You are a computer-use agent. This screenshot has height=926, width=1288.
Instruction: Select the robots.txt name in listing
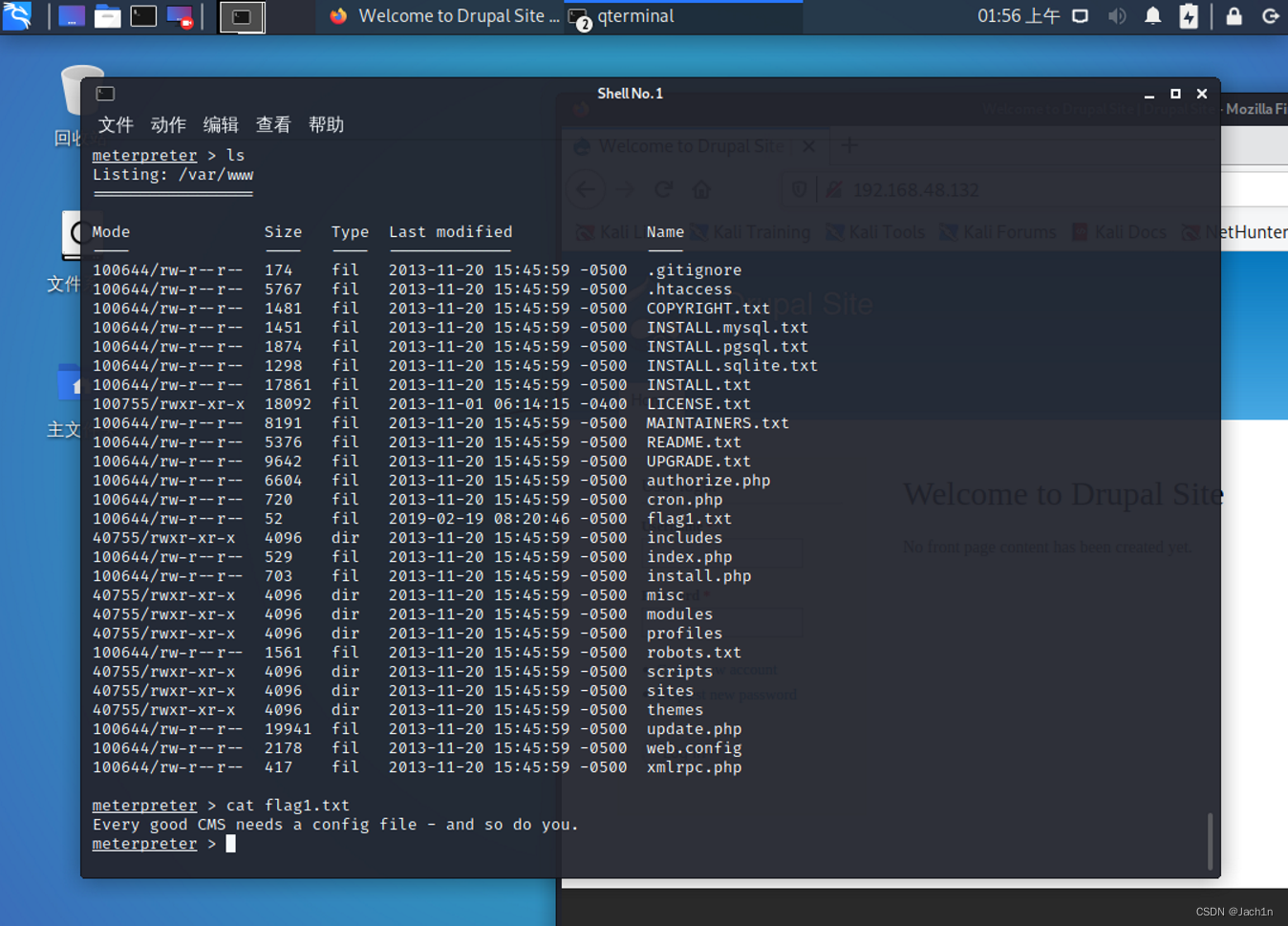coord(694,653)
